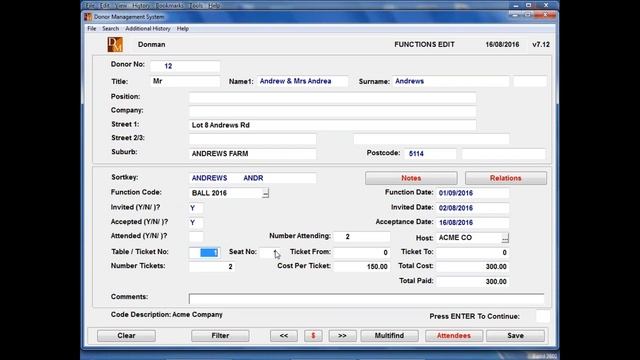Image resolution: width=640 pixels, height=360 pixels.
Task: Click the Comments field
Action: tap(366, 299)
